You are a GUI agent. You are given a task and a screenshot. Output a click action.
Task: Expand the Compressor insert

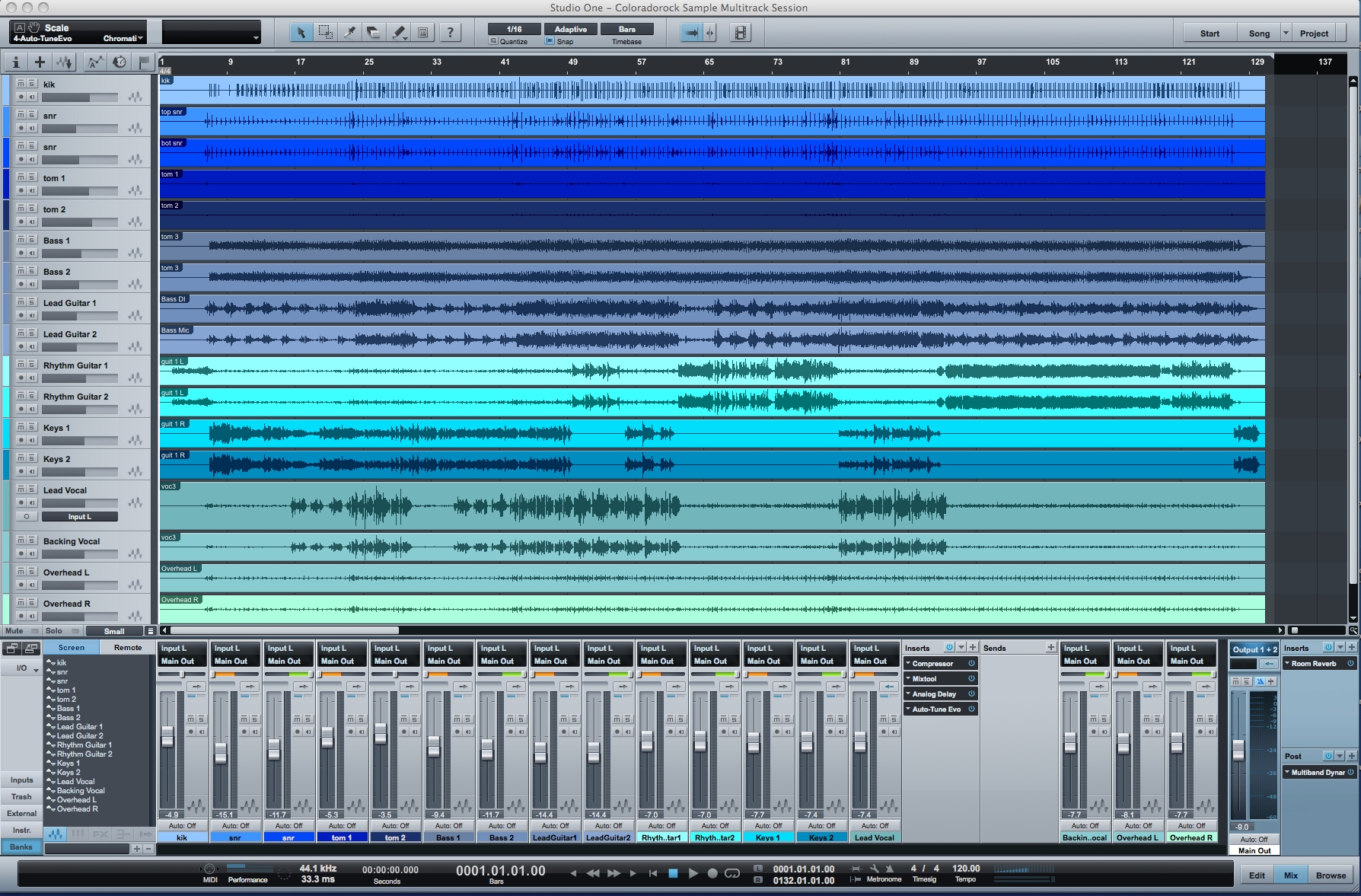click(x=907, y=663)
